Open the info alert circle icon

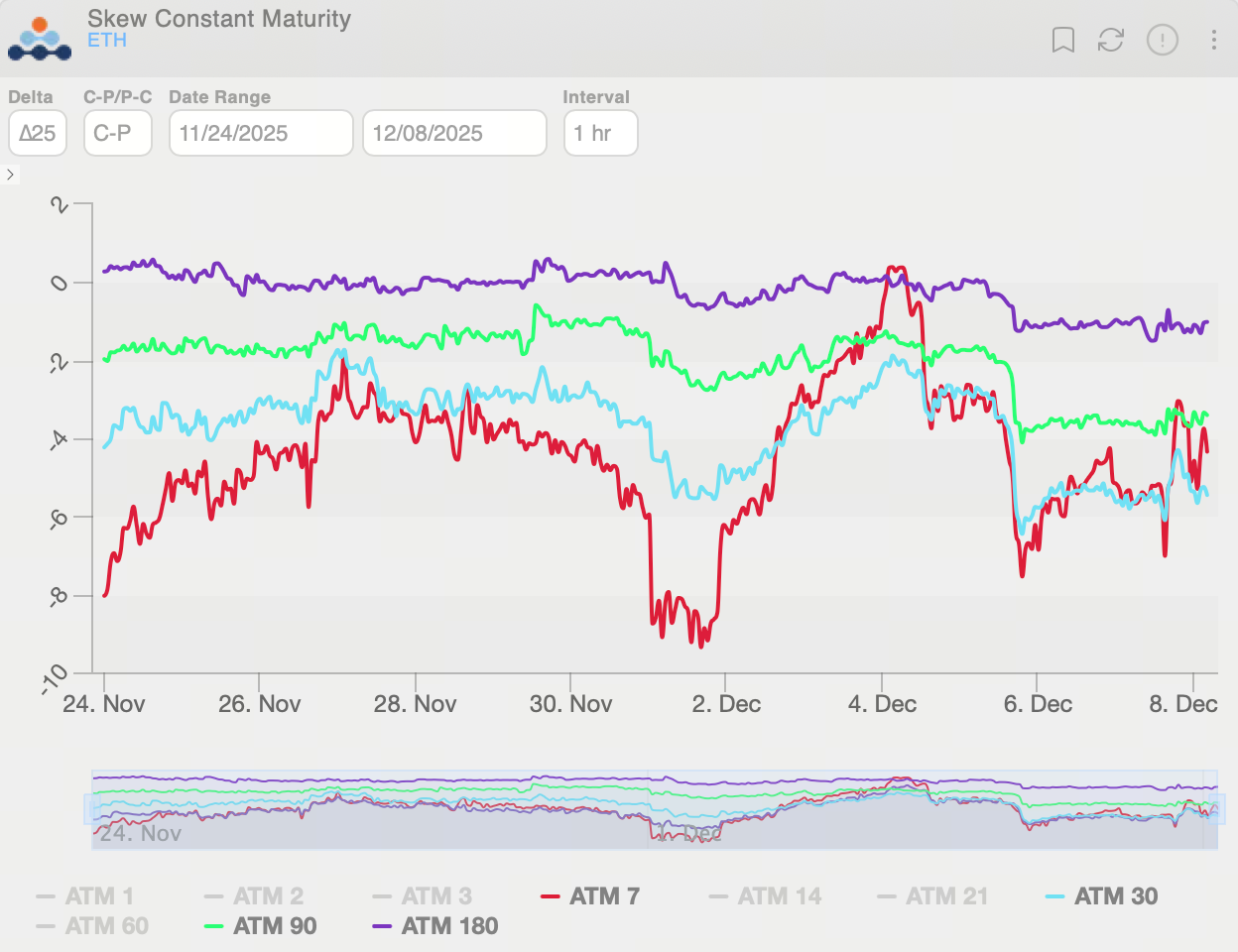(x=1162, y=40)
